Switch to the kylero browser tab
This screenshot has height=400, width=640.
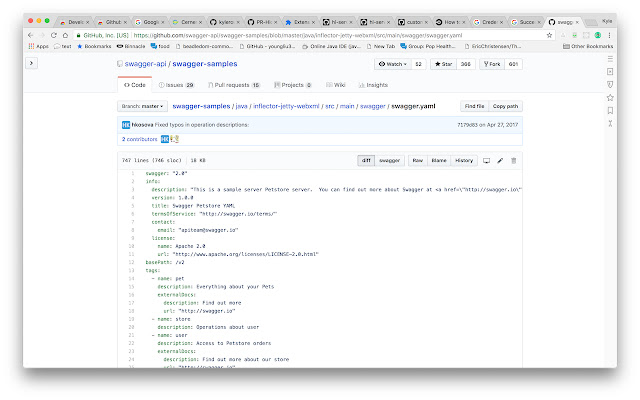(x=225, y=22)
